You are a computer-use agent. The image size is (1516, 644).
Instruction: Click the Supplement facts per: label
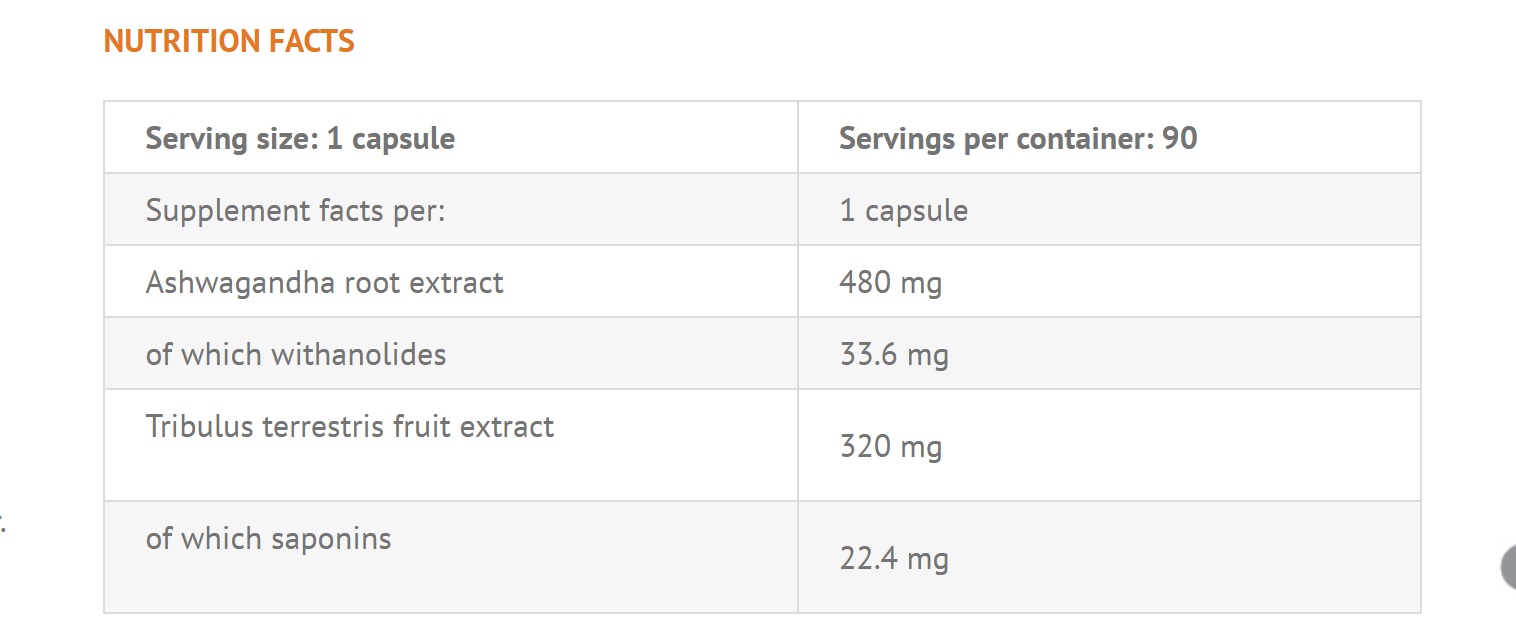295,210
